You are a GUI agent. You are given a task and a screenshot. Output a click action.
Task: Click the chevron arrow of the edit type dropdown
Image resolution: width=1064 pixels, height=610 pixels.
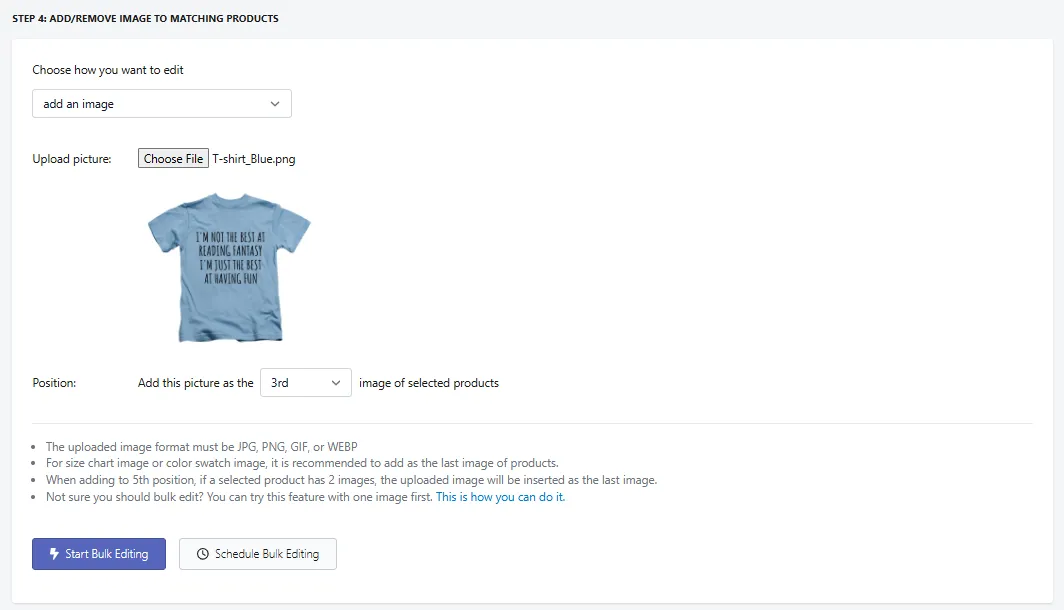[275, 104]
